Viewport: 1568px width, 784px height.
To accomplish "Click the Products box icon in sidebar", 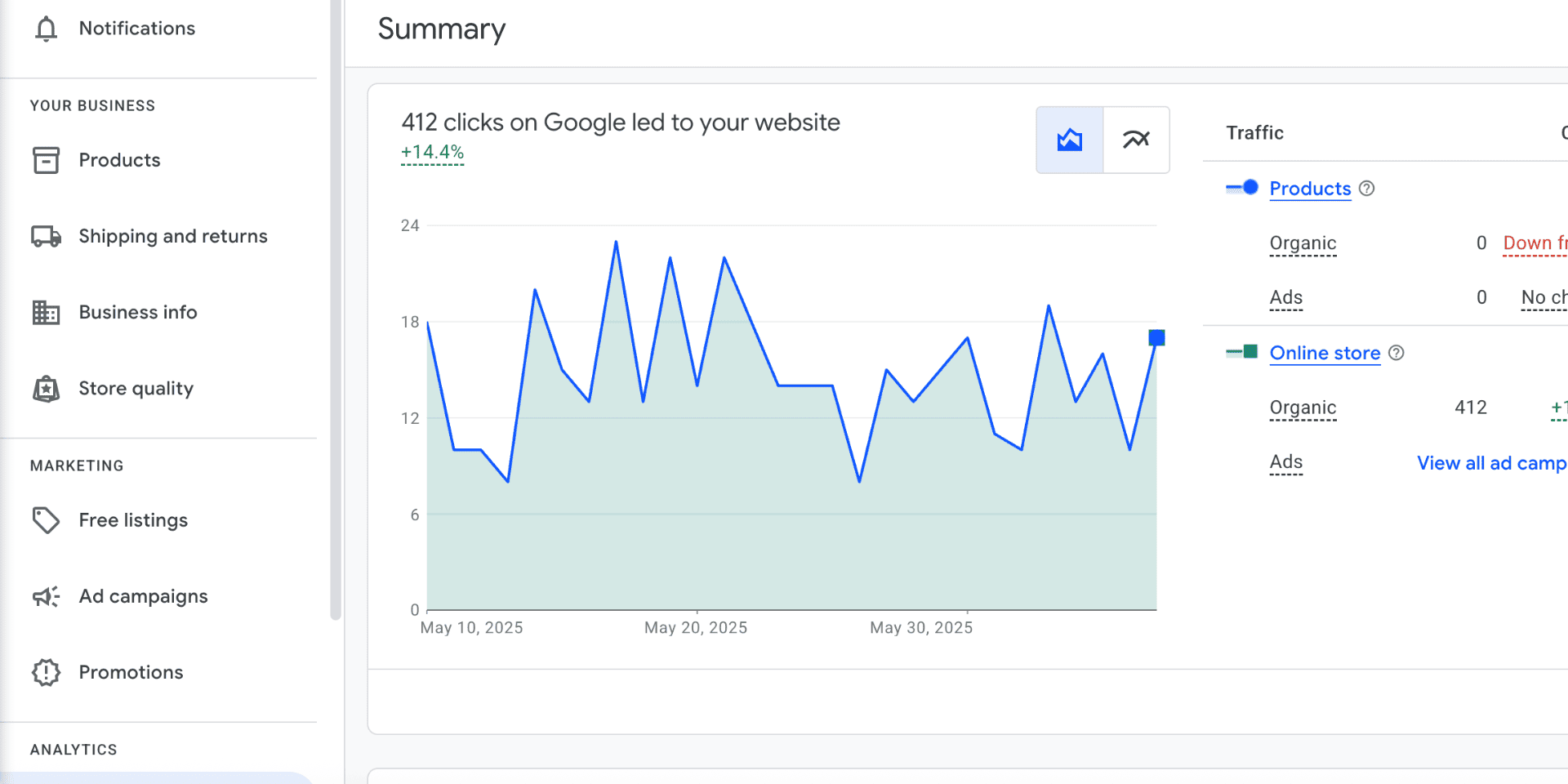I will point(47,160).
